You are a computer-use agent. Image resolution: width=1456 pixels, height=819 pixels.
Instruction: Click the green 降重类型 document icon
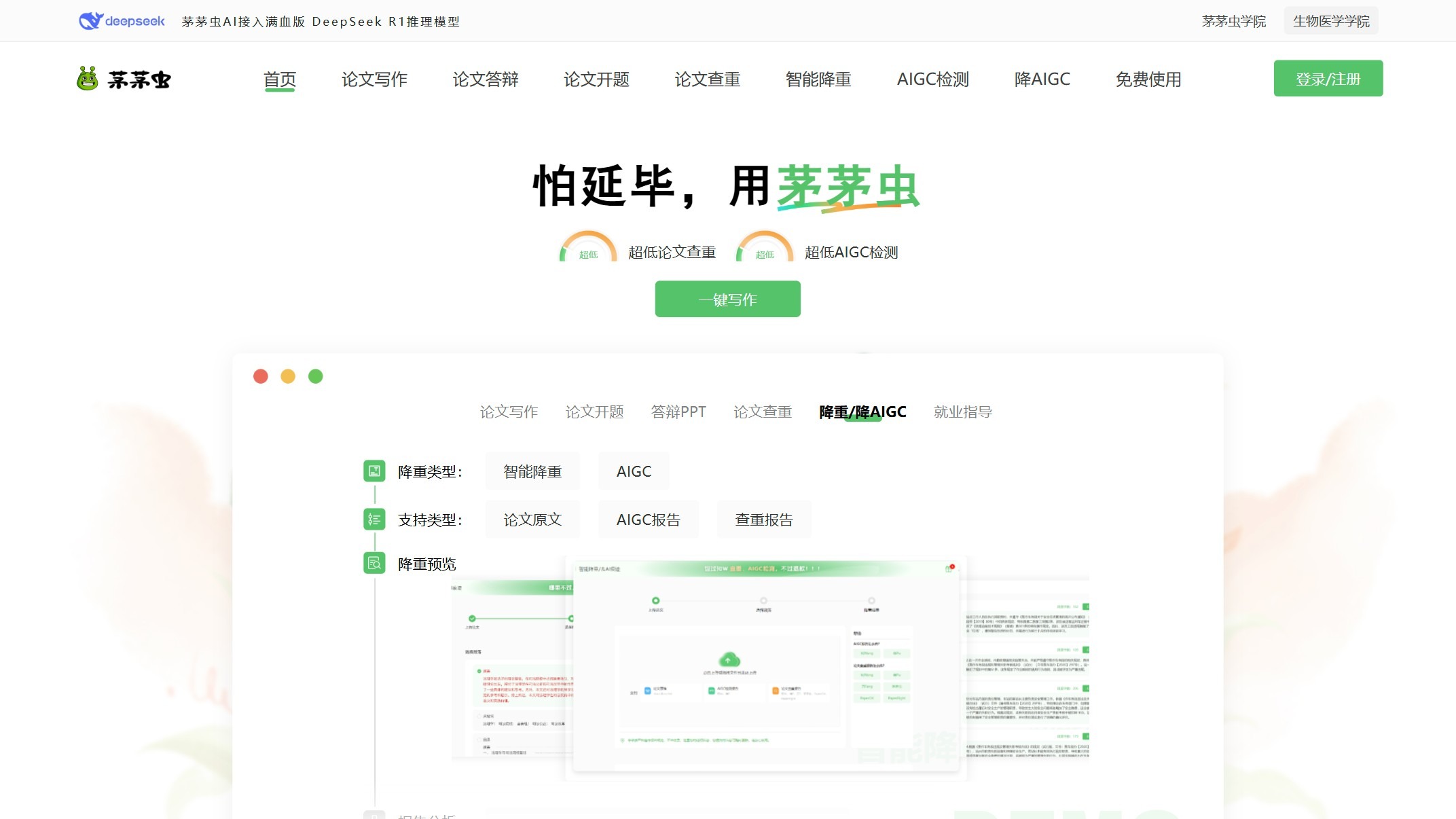click(374, 471)
